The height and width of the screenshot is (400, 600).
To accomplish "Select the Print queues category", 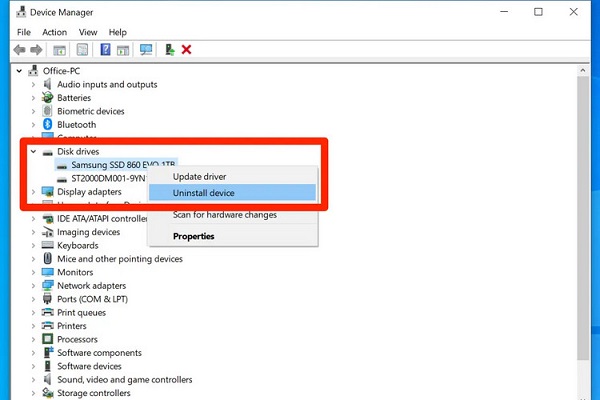I will click(81, 312).
